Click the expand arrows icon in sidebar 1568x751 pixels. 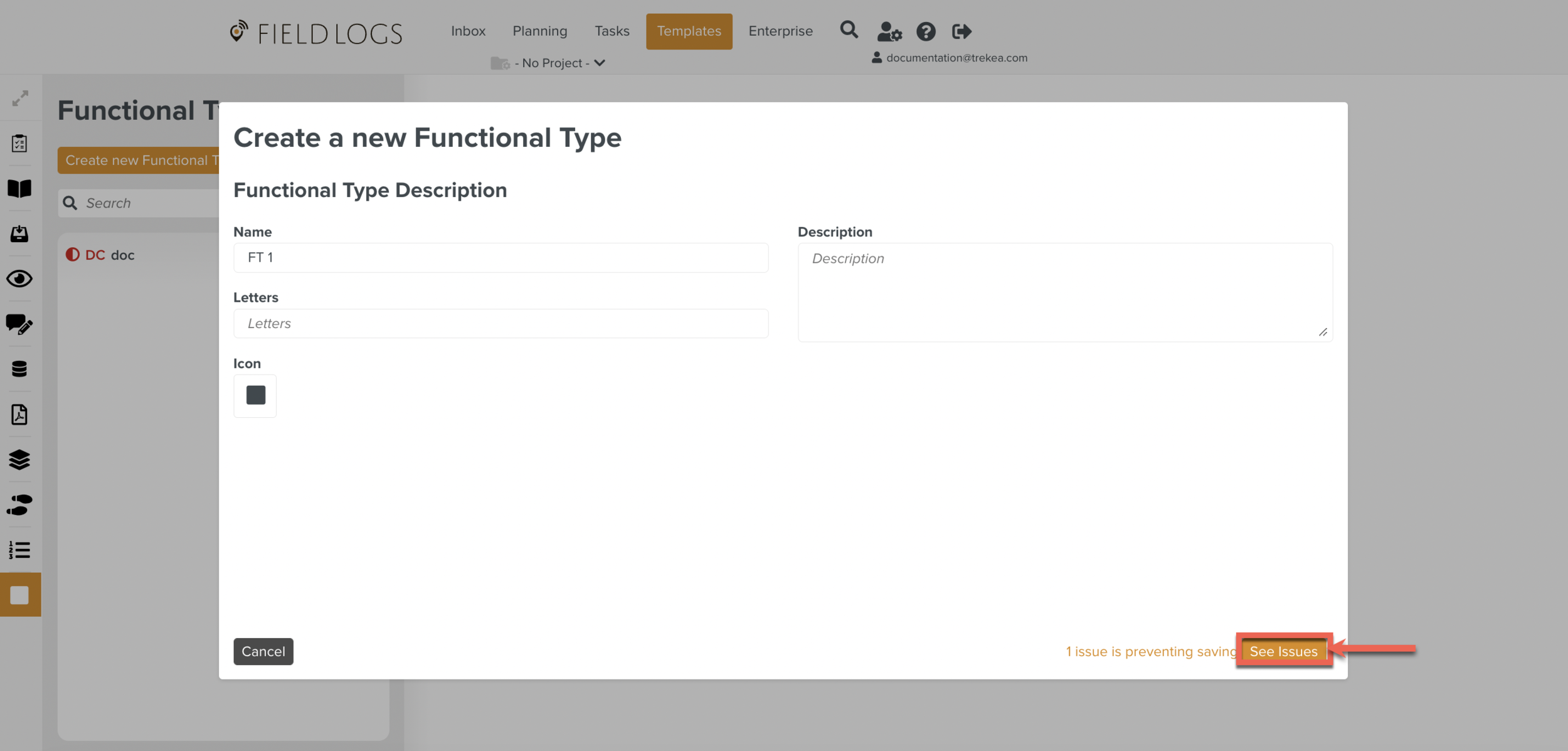[20, 99]
